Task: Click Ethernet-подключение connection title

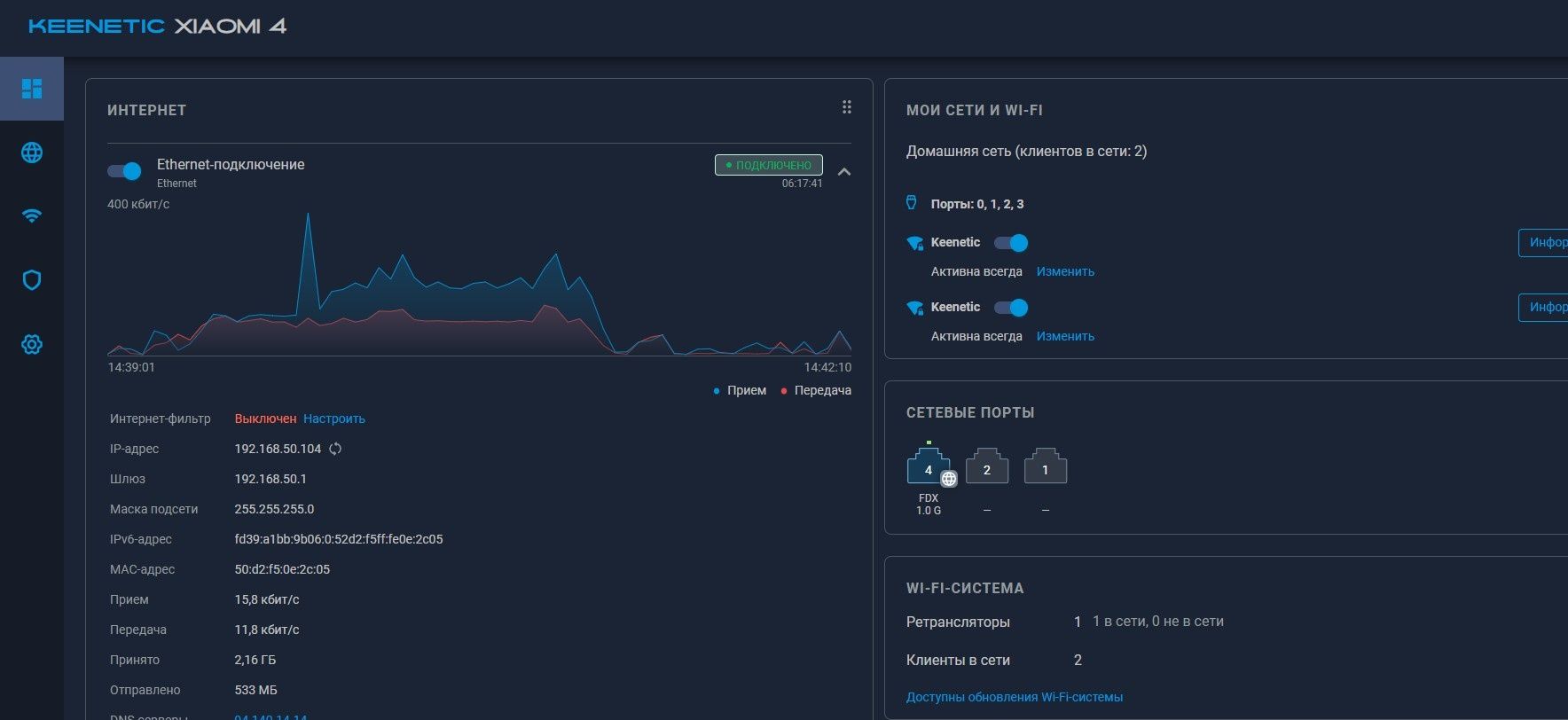Action: (x=231, y=164)
